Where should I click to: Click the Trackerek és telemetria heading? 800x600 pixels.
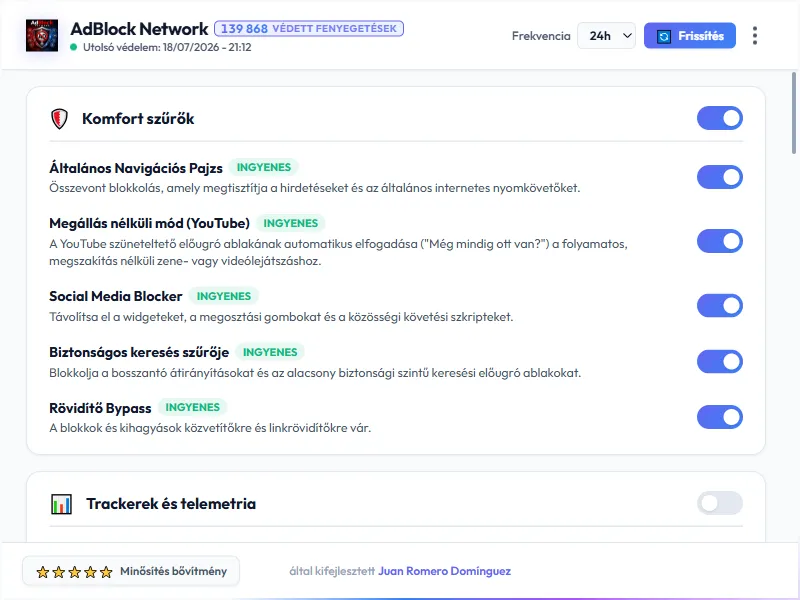(171, 504)
